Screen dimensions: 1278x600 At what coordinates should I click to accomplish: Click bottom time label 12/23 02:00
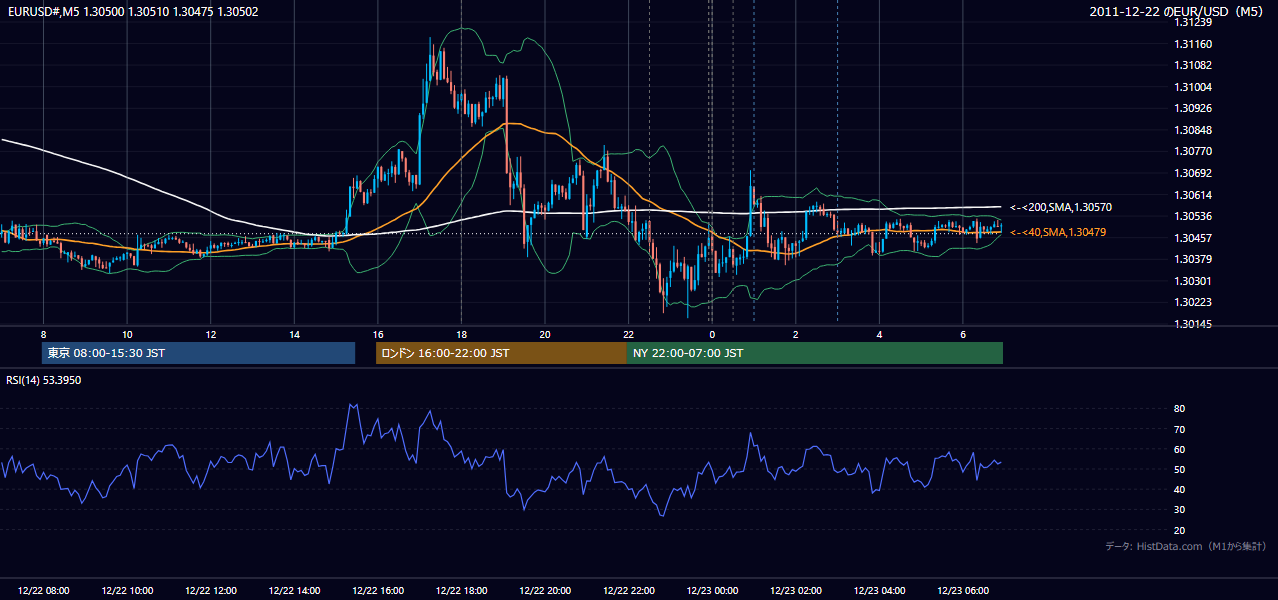click(795, 591)
